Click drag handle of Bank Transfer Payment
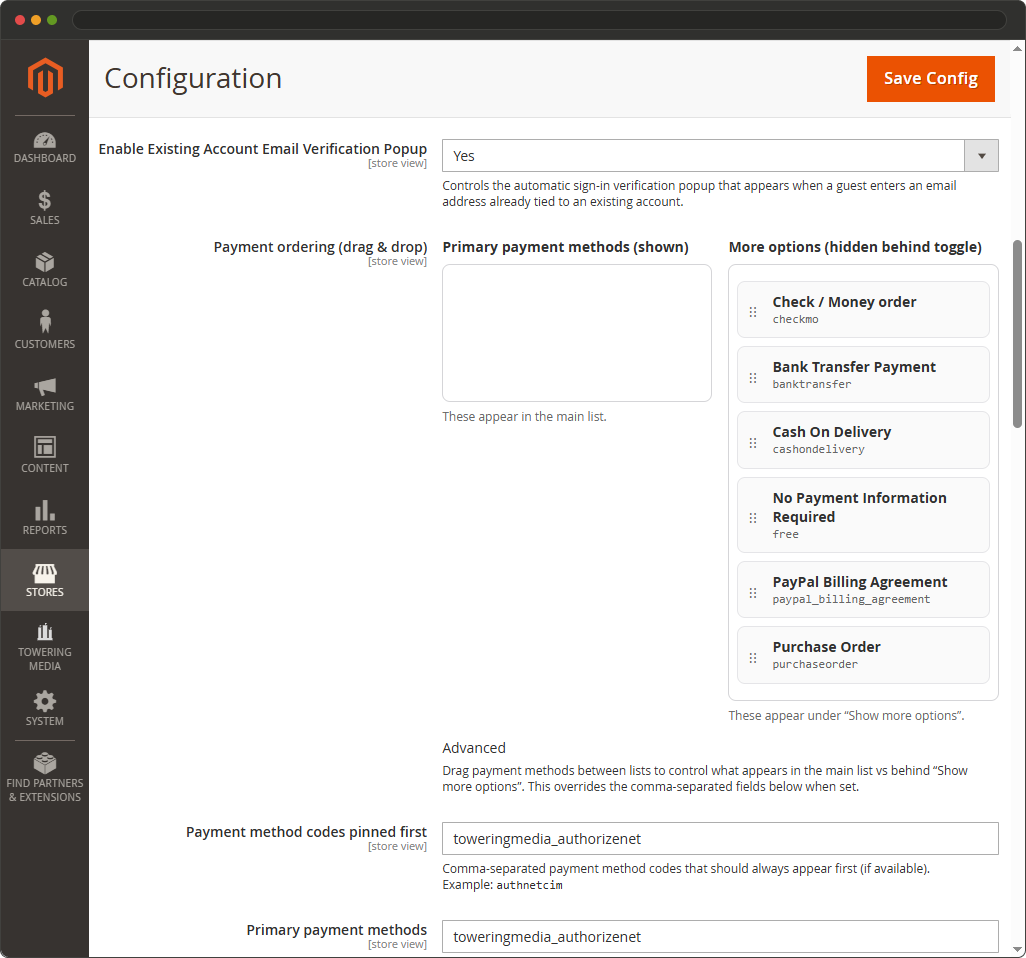 pyautogui.click(x=753, y=378)
